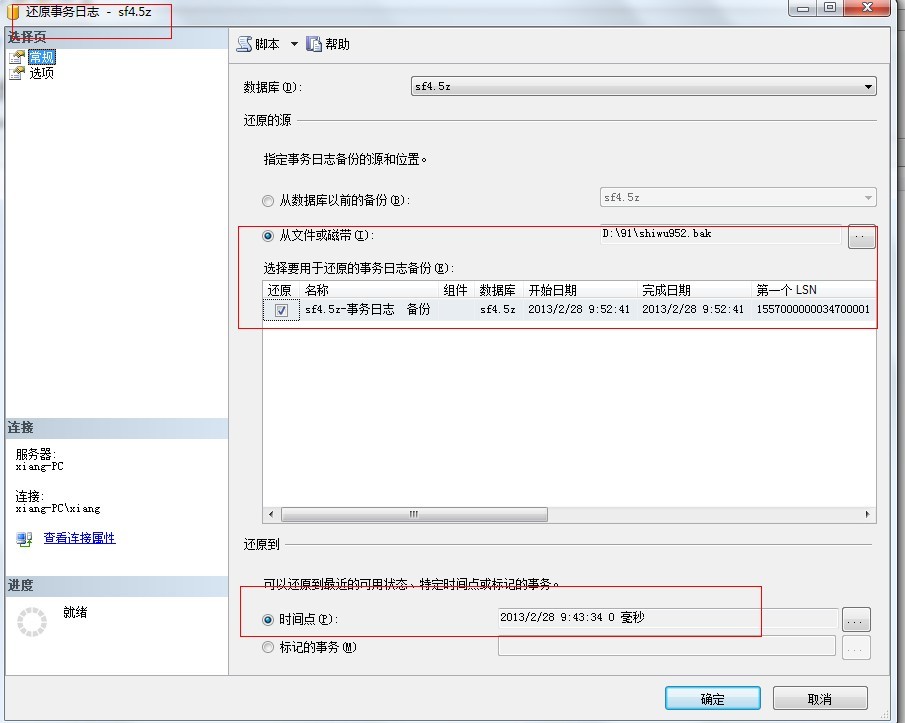Screen dimensions: 905x723
Task: Click the start date 2013/2/28 9:52:41 cell
Action: [x=578, y=309]
